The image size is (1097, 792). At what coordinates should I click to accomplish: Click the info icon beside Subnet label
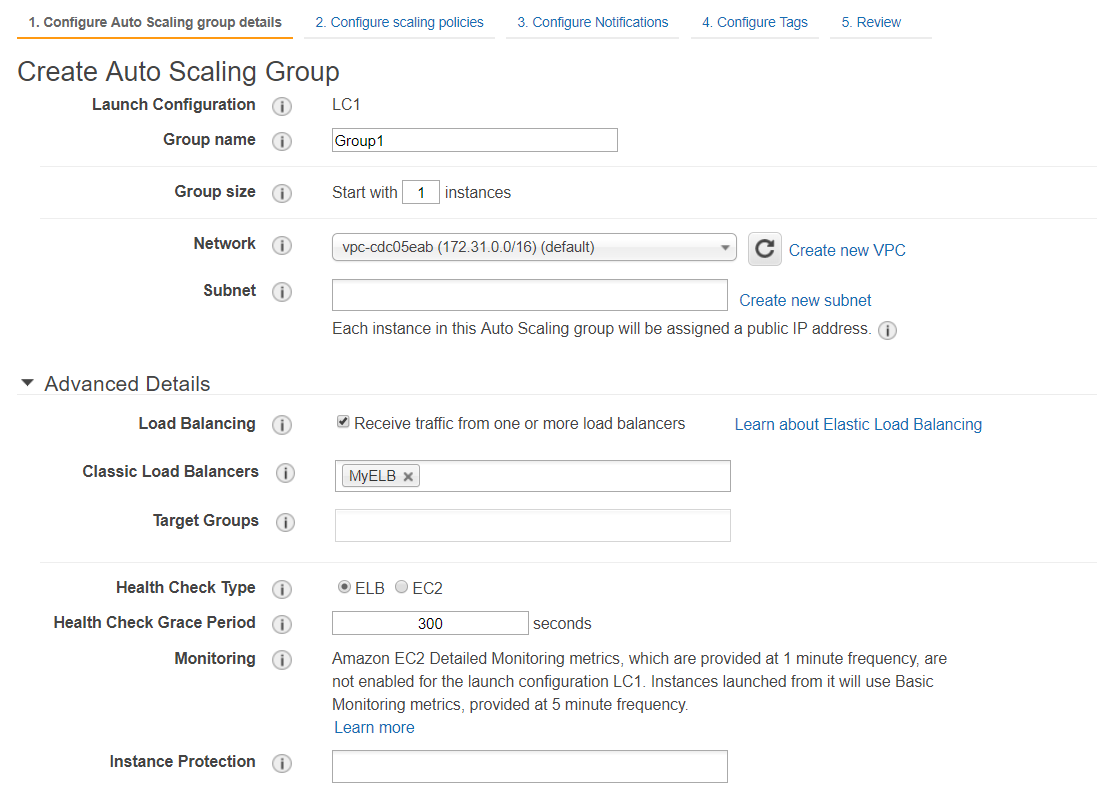[x=282, y=292]
